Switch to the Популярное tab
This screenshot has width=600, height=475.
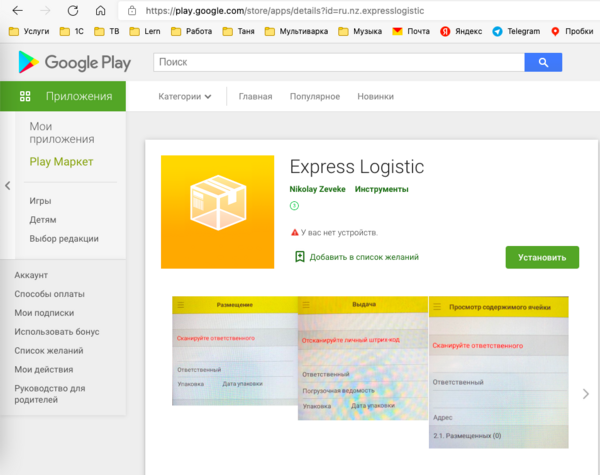coord(315,97)
